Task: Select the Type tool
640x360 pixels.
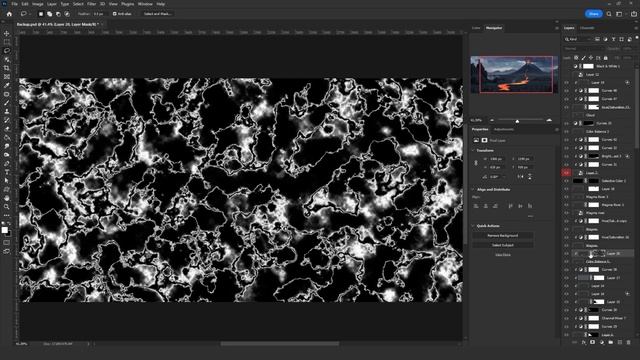Action: (7, 172)
